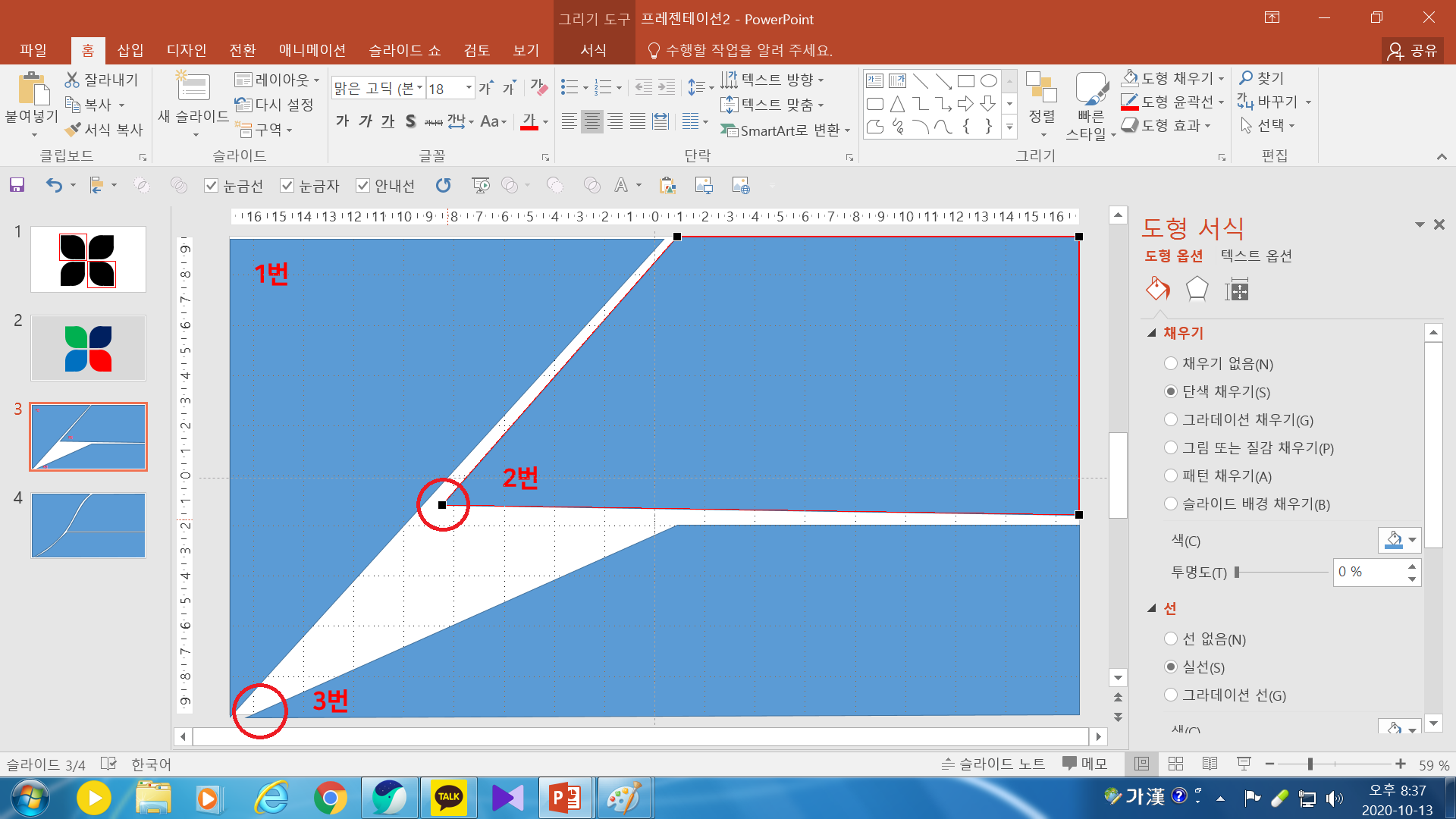Open the font size dropdown
Image resolution: width=1456 pixels, height=819 pixels.
coord(469,88)
